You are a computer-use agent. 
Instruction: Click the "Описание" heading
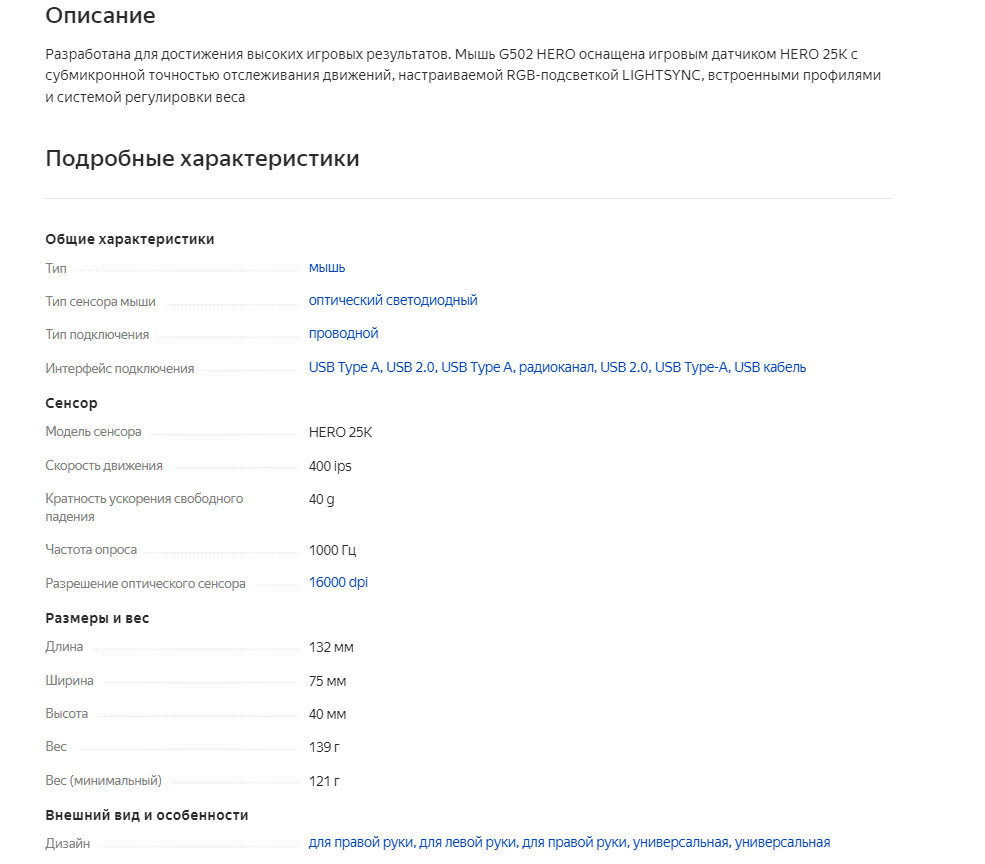pyautogui.click(x=100, y=15)
